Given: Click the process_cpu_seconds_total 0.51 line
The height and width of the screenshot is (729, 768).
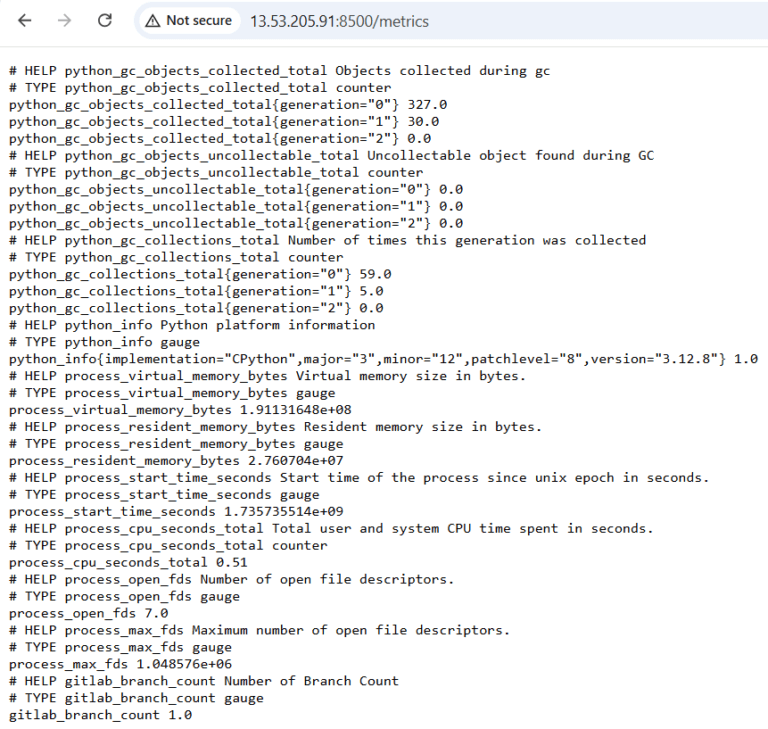Looking at the screenshot, I should [128, 562].
